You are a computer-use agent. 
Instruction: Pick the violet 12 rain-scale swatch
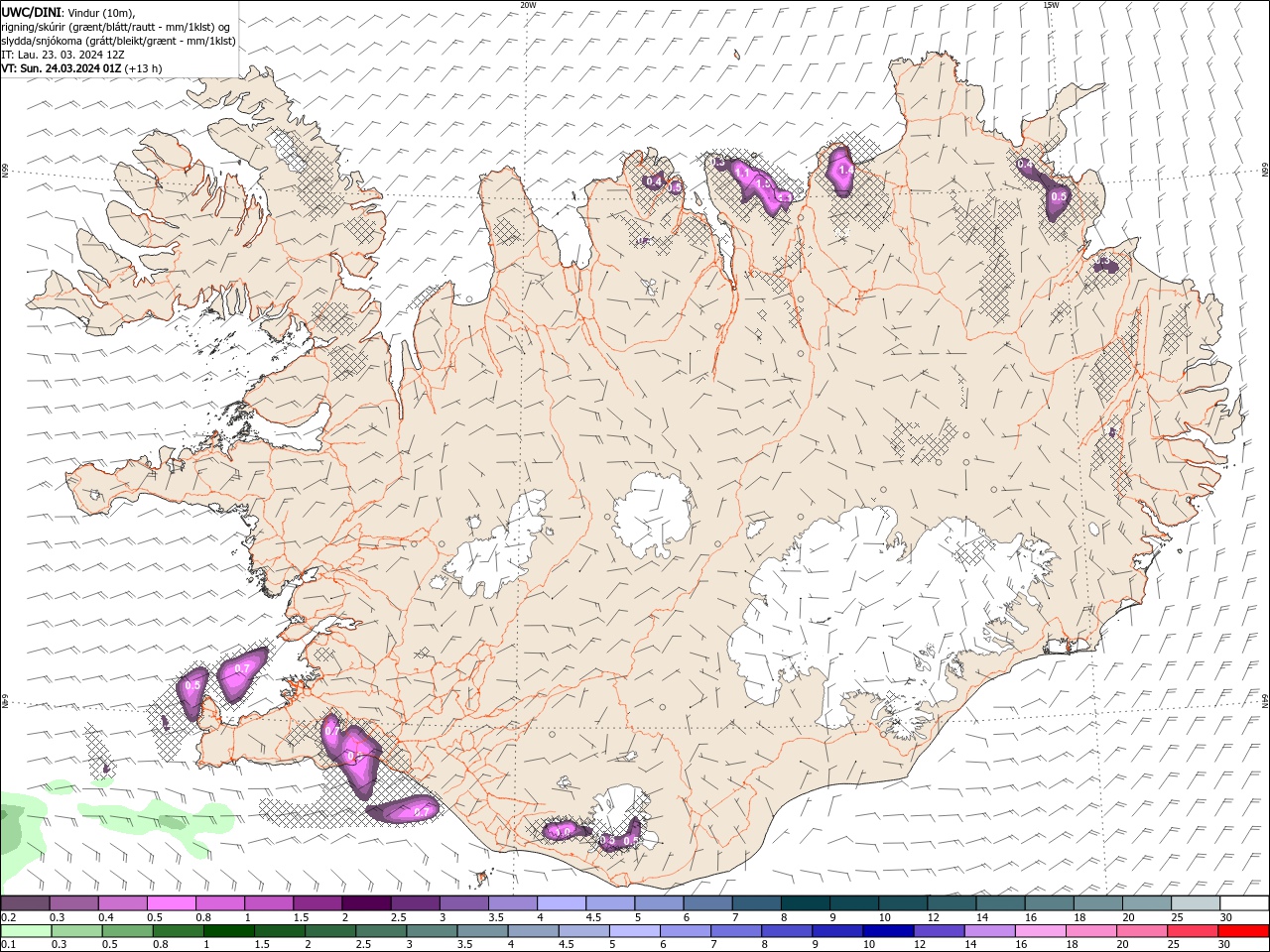point(939,931)
